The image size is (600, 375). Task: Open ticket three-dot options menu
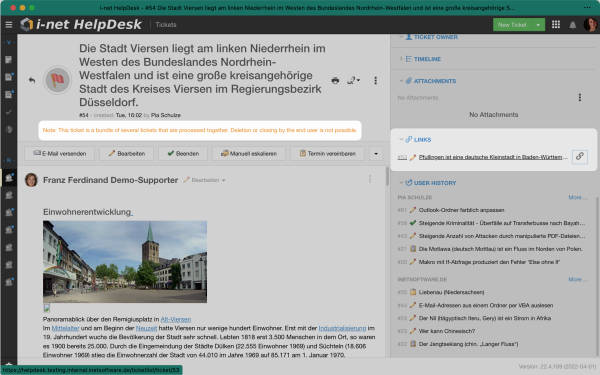pos(375,80)
